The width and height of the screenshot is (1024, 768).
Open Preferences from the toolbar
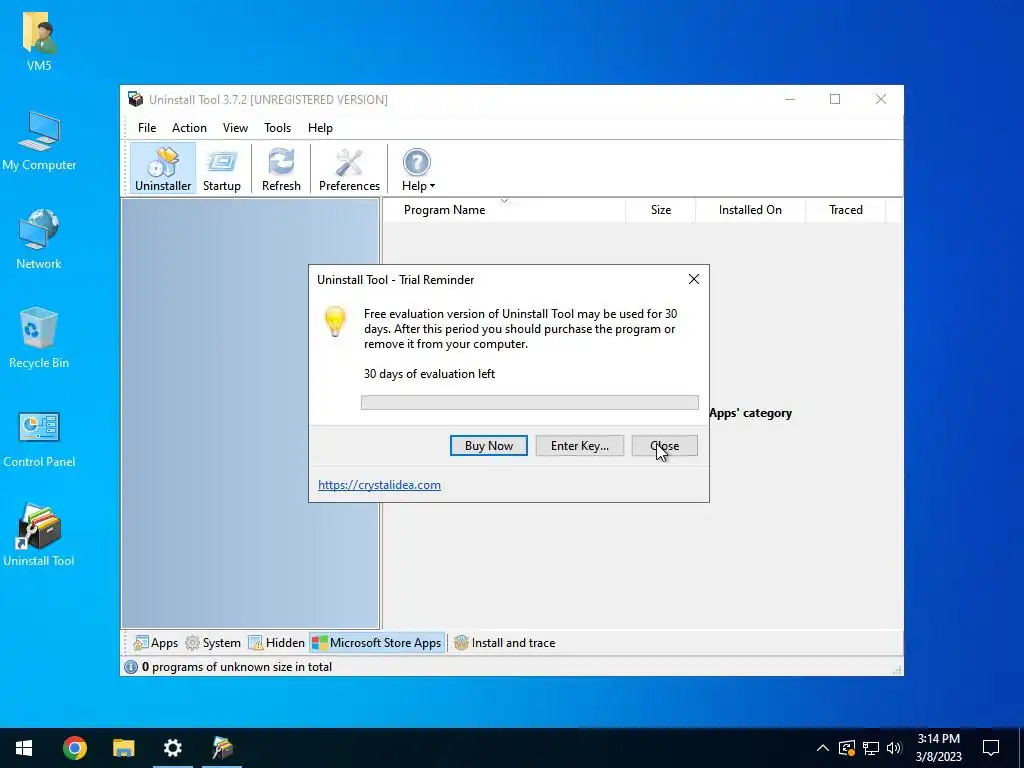pyautogui.click(x=349, y=169)
